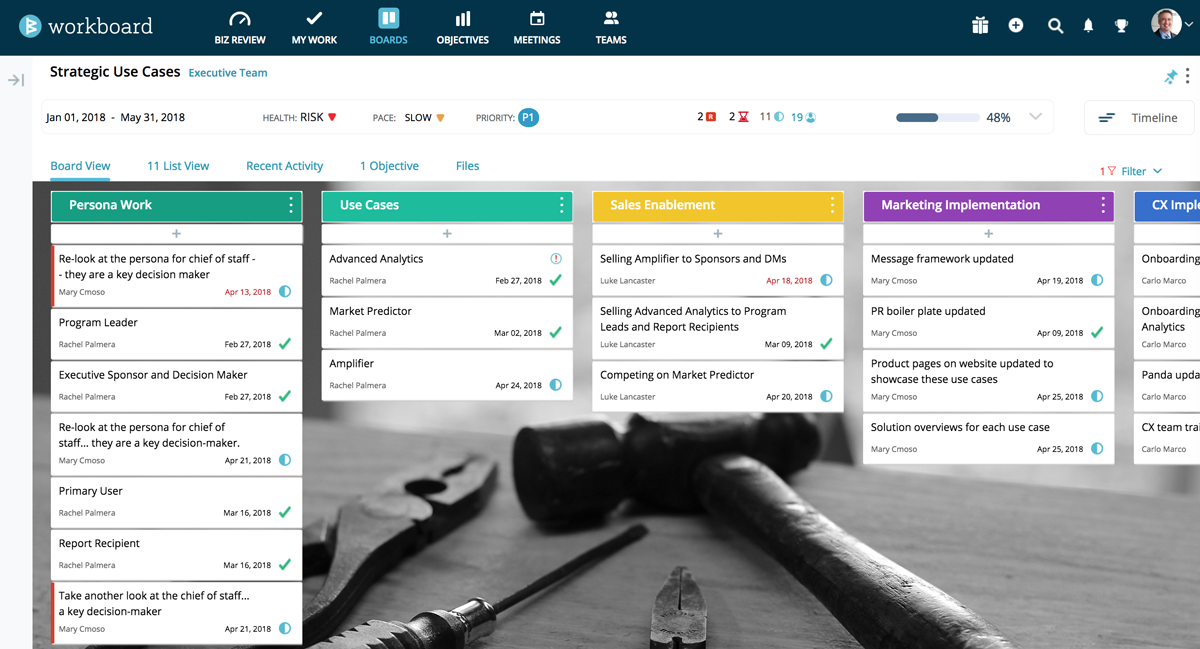Click the Timeline button
This screenshot has width=1200, height=649.
1139,118
